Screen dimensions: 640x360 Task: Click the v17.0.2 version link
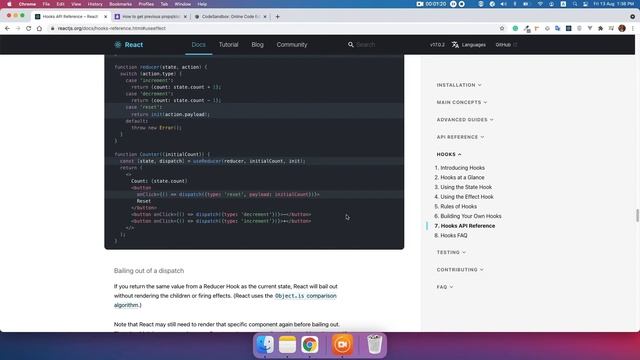click(437, 44)
